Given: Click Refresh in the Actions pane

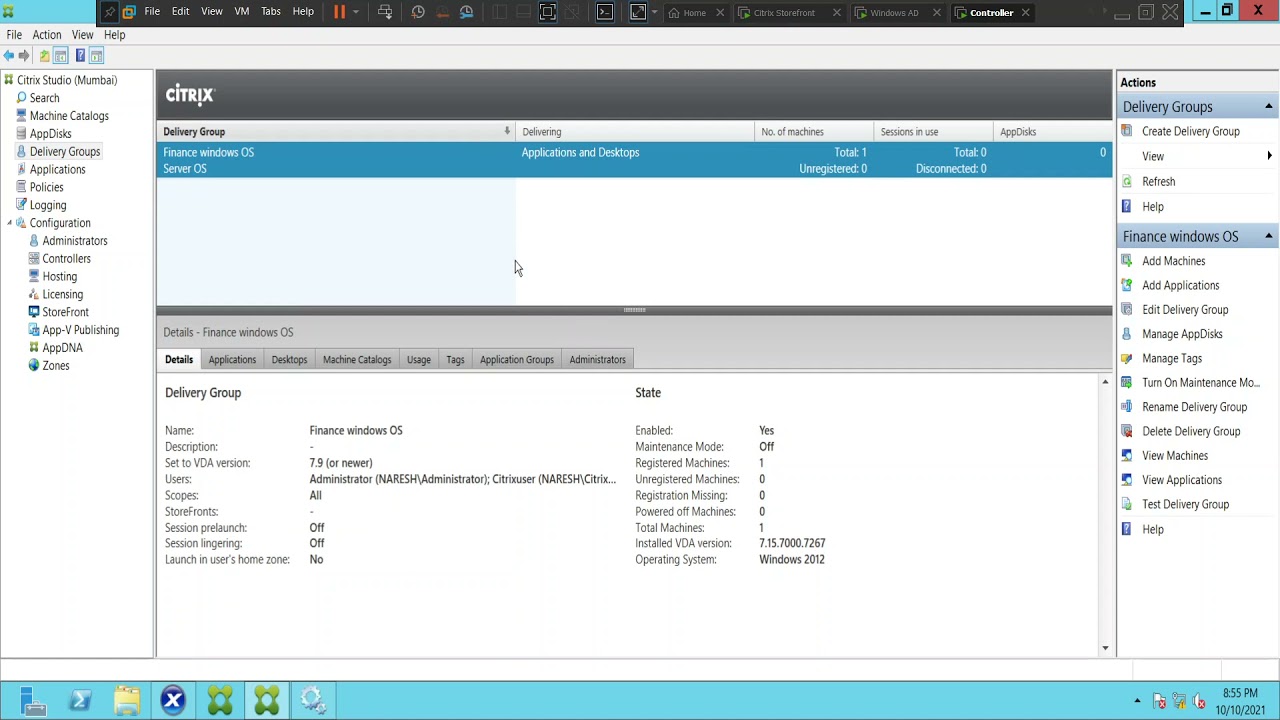Looking at the screenshot, I should 1158,182.
